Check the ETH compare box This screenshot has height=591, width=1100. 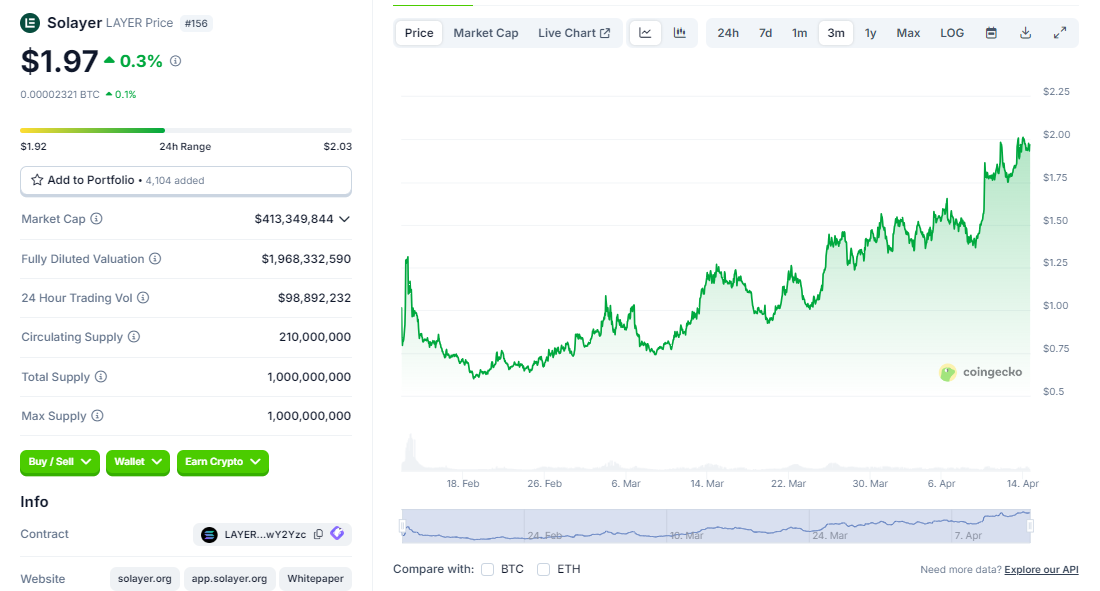click(x=543, y=569)
